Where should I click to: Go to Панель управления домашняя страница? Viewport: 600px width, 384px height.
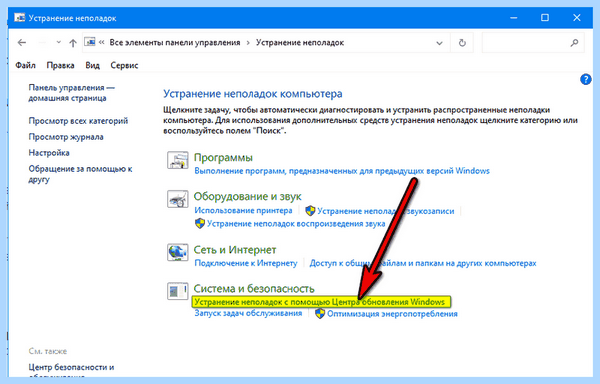pyautogui.click(x=72, y=93)
